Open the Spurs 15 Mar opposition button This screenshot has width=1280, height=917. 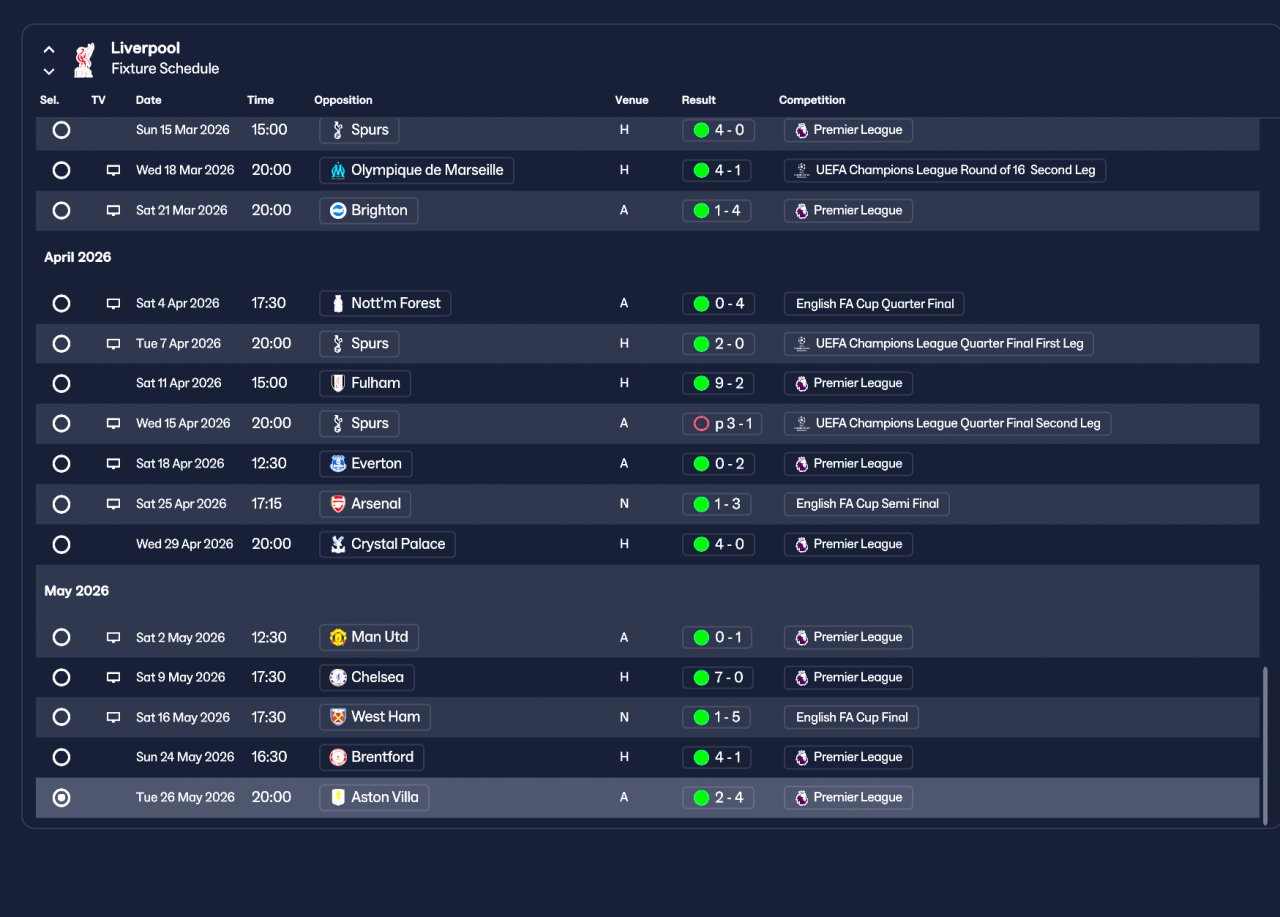(359, 130)
